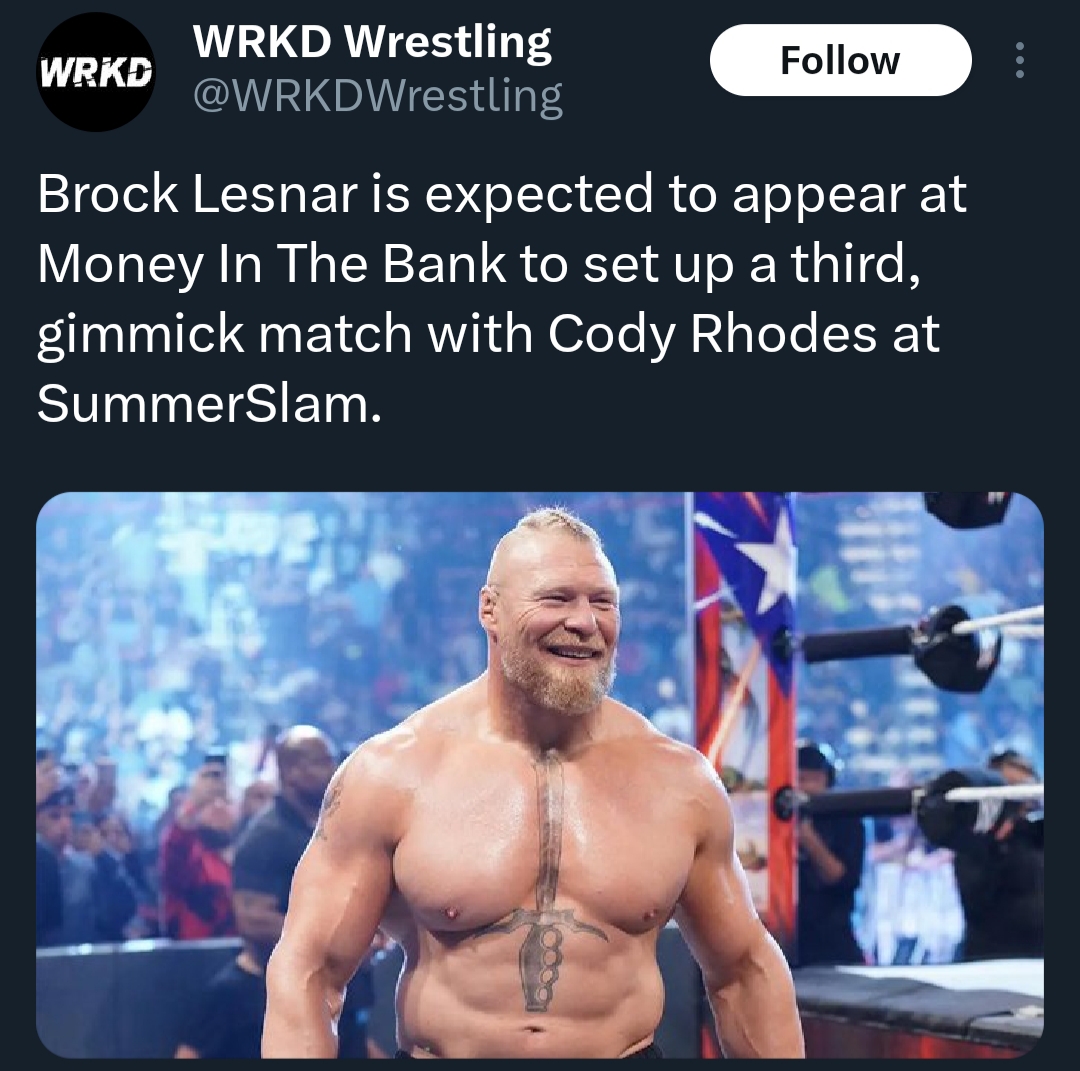Click the black turnbuckle pad in the ring
The width and height of the screenshot is (1080, 1071).
pyautogui.click(x=954, y=649)
